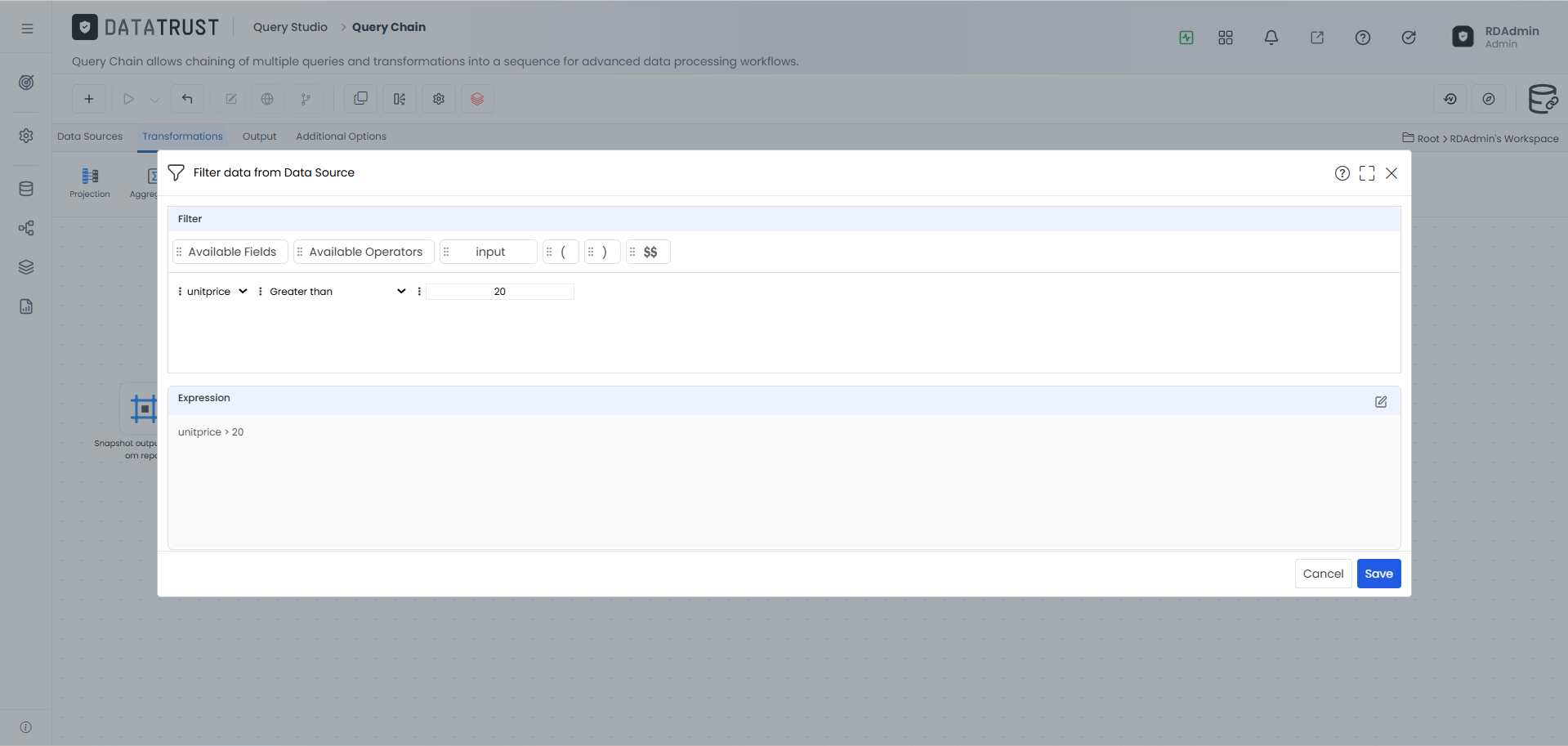1568x746 pixels.
Task: Close the Filter data dialog
Action: coord(1392,173)
